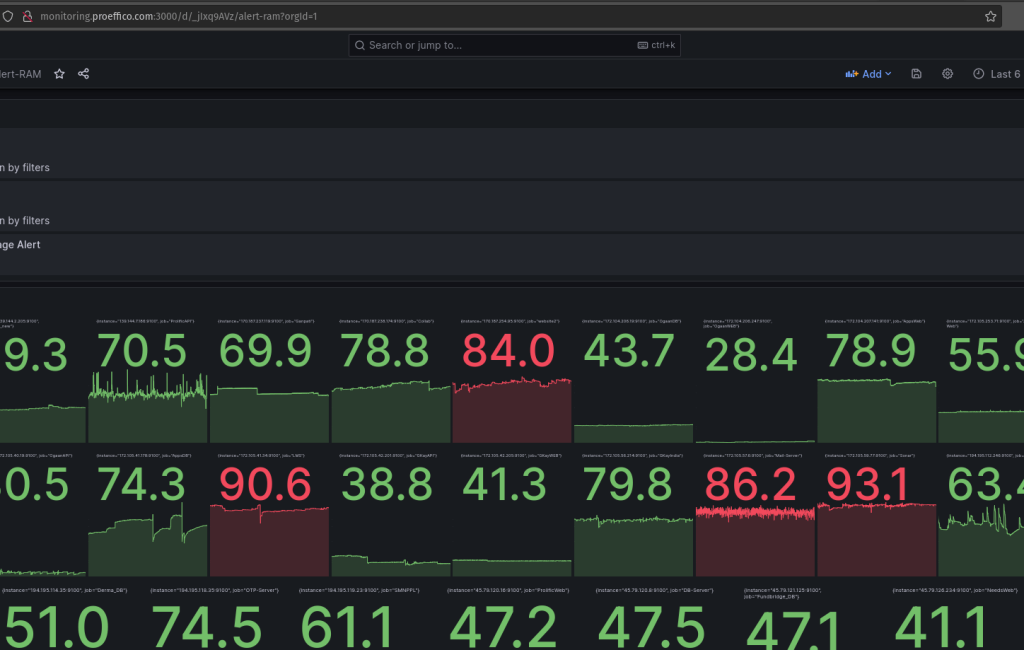Click the shield icon in the address bar
The image size is (1024, 650).
pyautogui.click(x=8, y=17)
